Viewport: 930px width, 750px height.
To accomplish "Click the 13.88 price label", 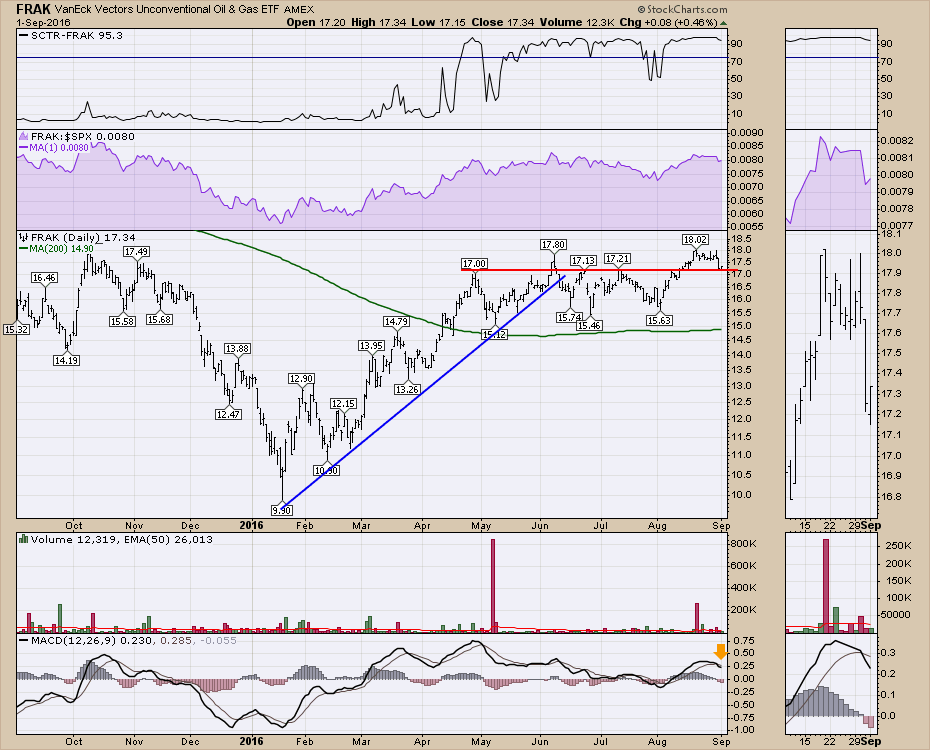I will tap(237, 349).
